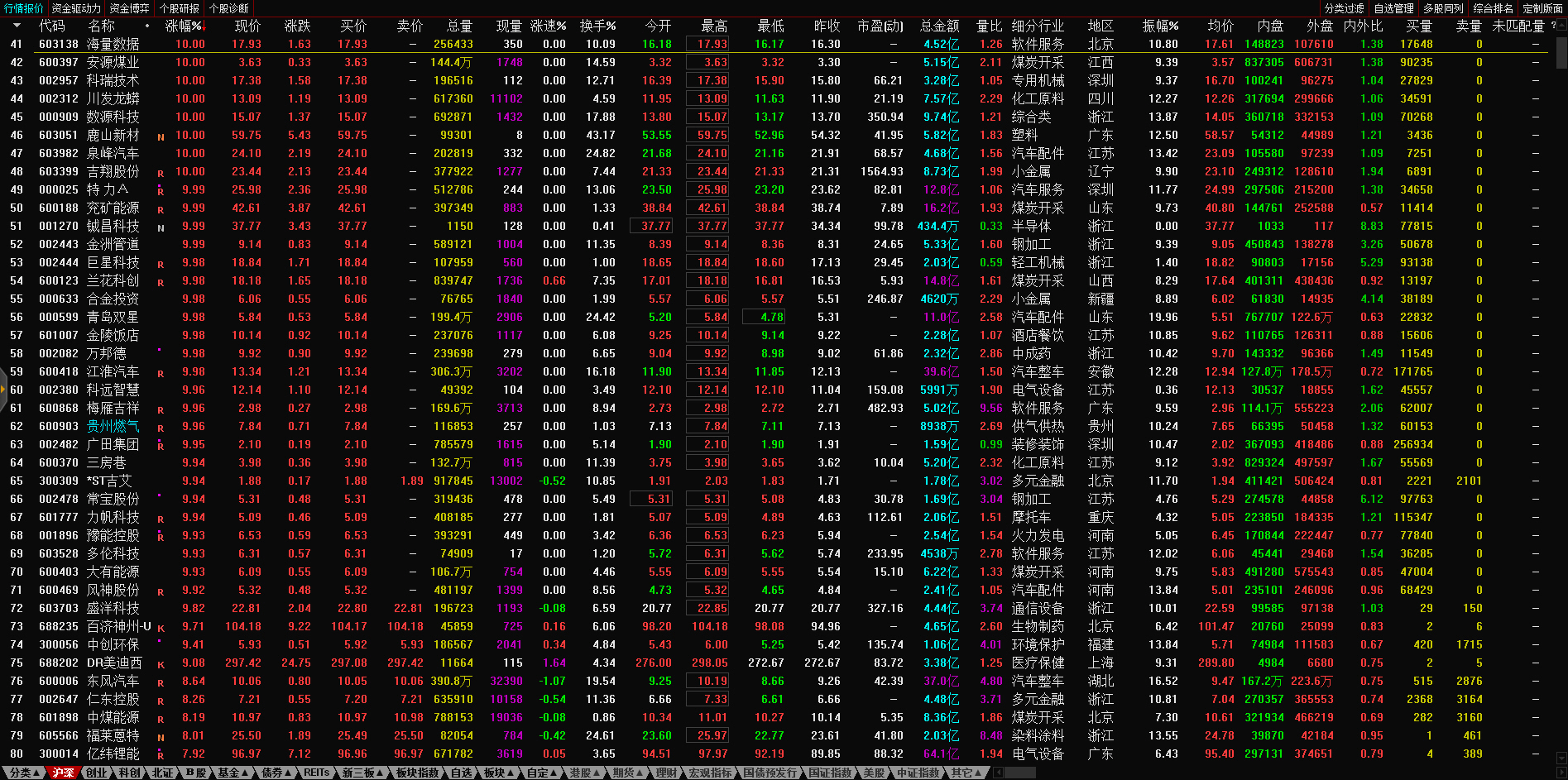Open the 个股诊断 tab

pyautogui.click(x=229, y=8)
